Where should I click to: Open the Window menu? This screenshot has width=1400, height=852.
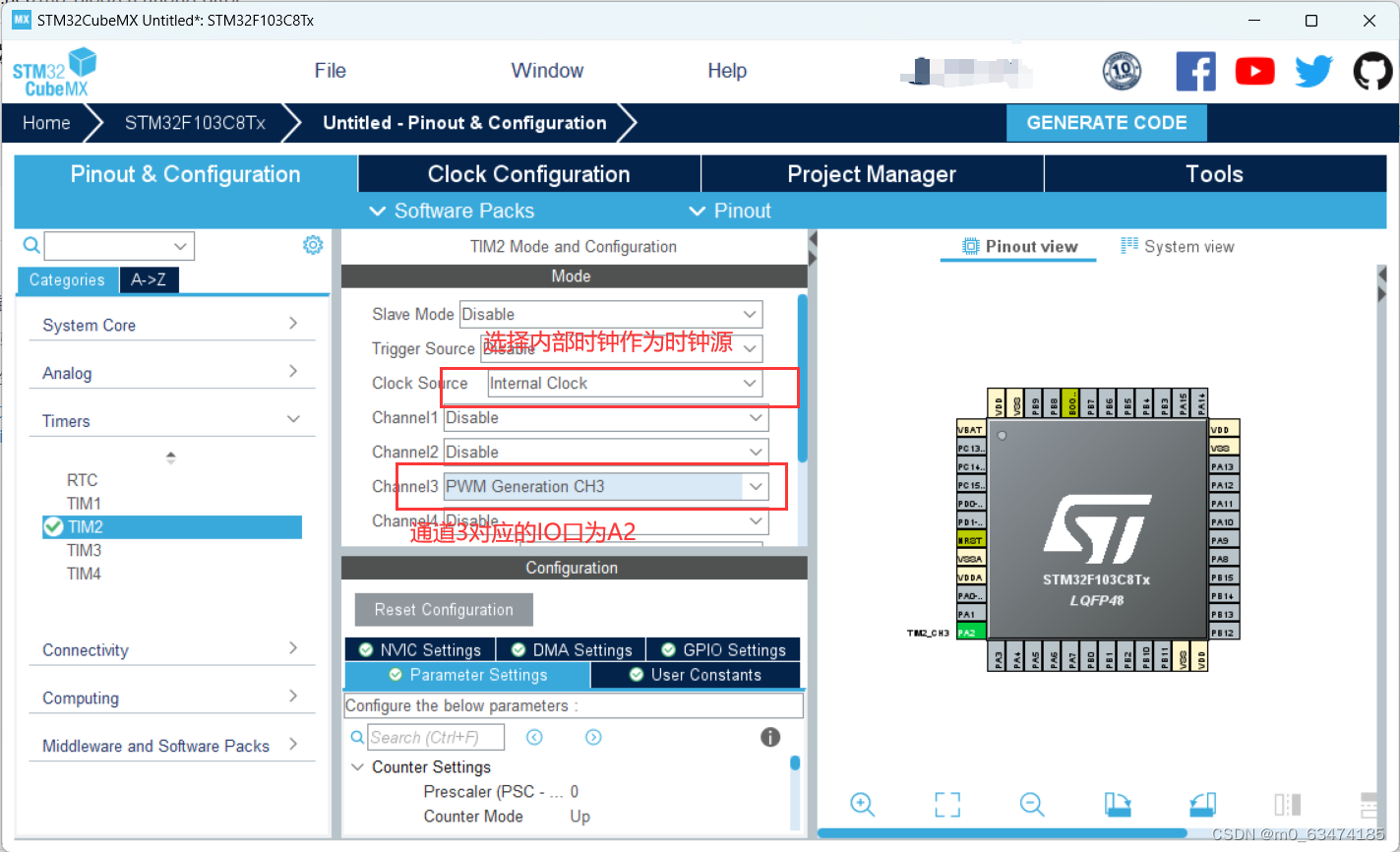coord(547,71)
